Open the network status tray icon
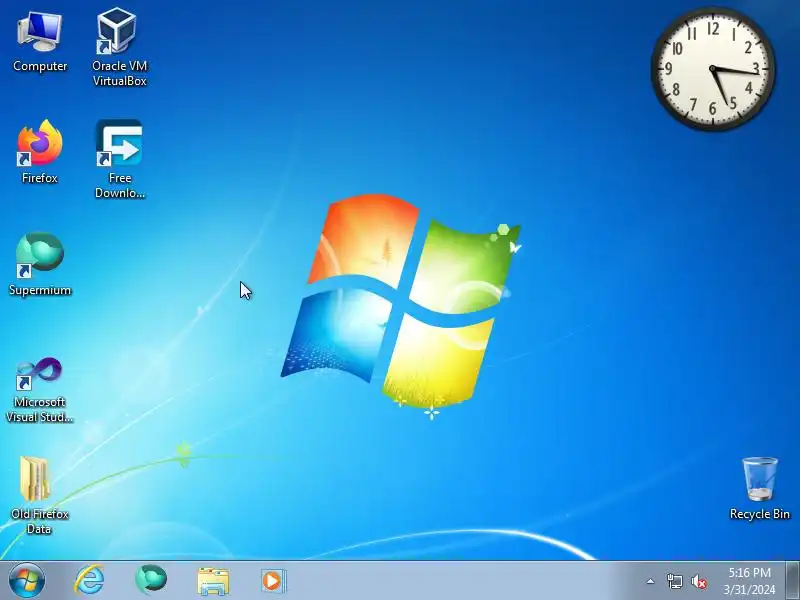 (x=674, y=581)
